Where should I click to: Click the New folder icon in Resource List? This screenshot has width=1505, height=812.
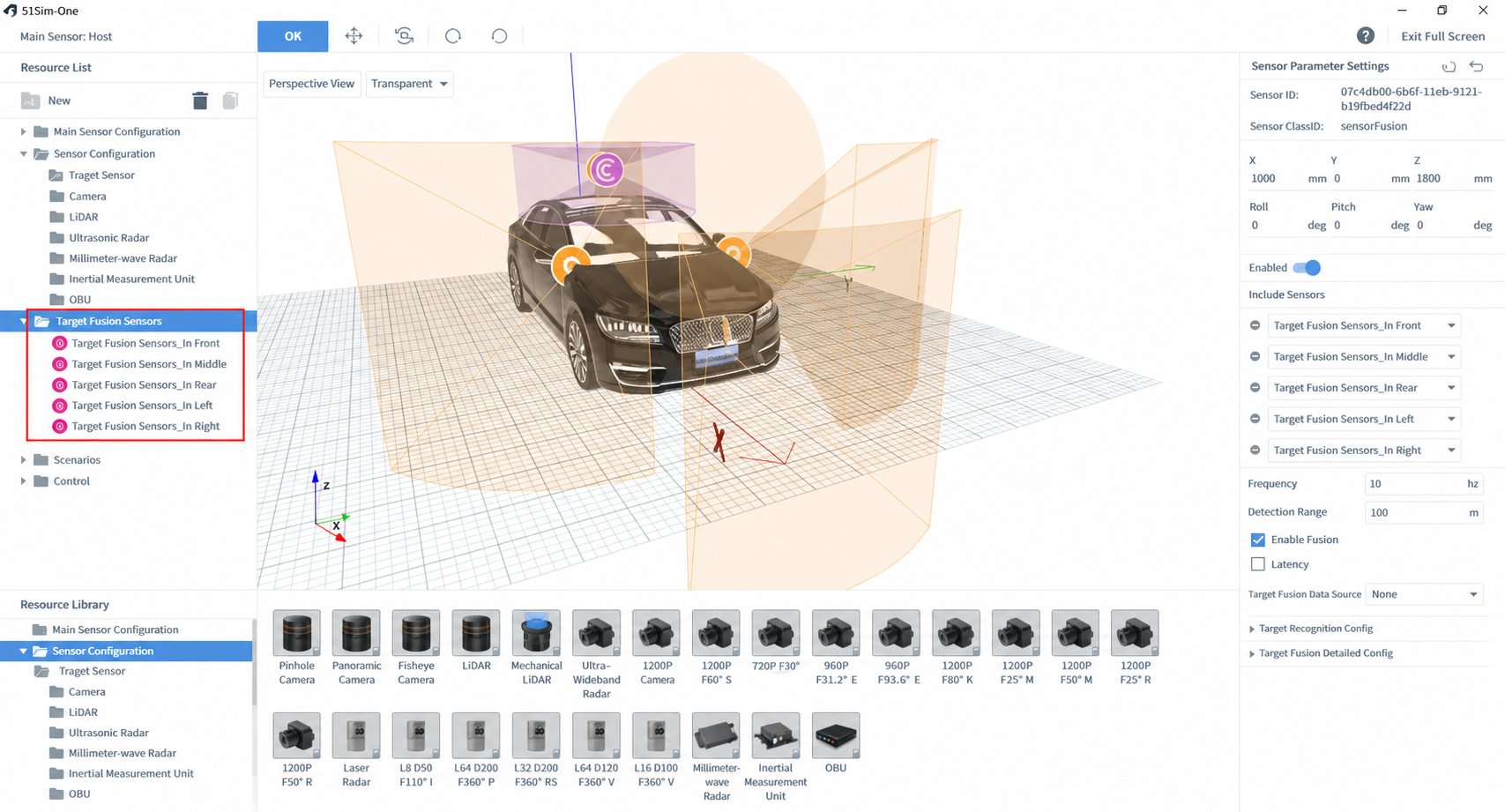coord(31,101)
